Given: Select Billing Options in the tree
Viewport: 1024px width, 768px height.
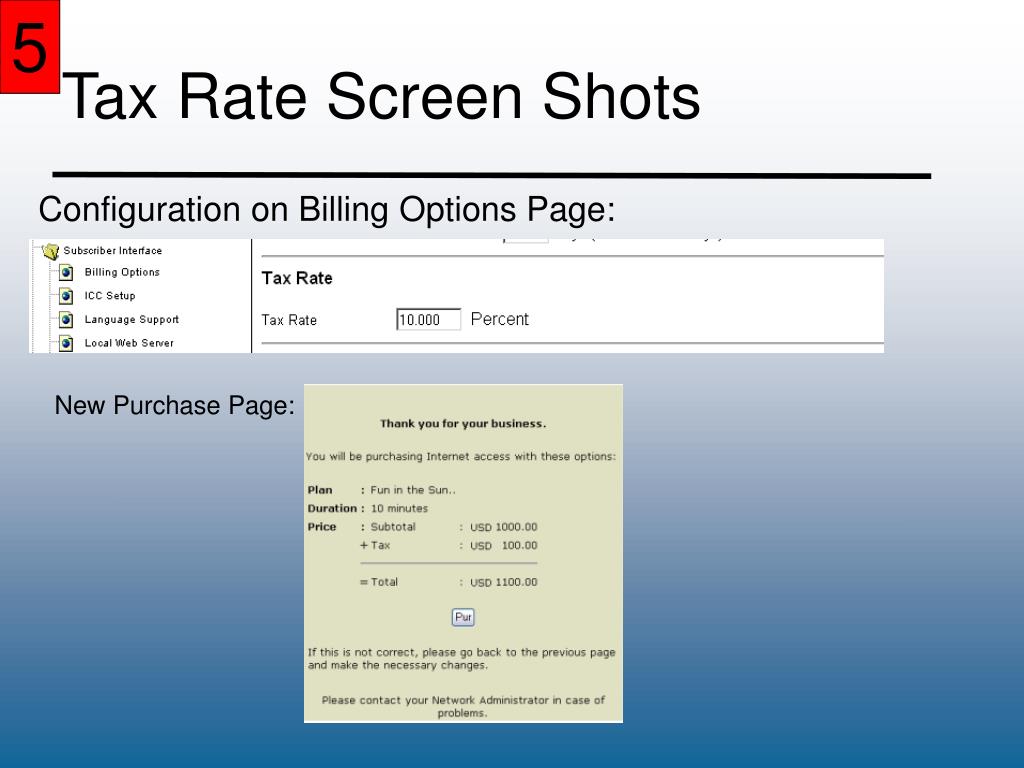Looking at the screenshot, I should (122, 272).
